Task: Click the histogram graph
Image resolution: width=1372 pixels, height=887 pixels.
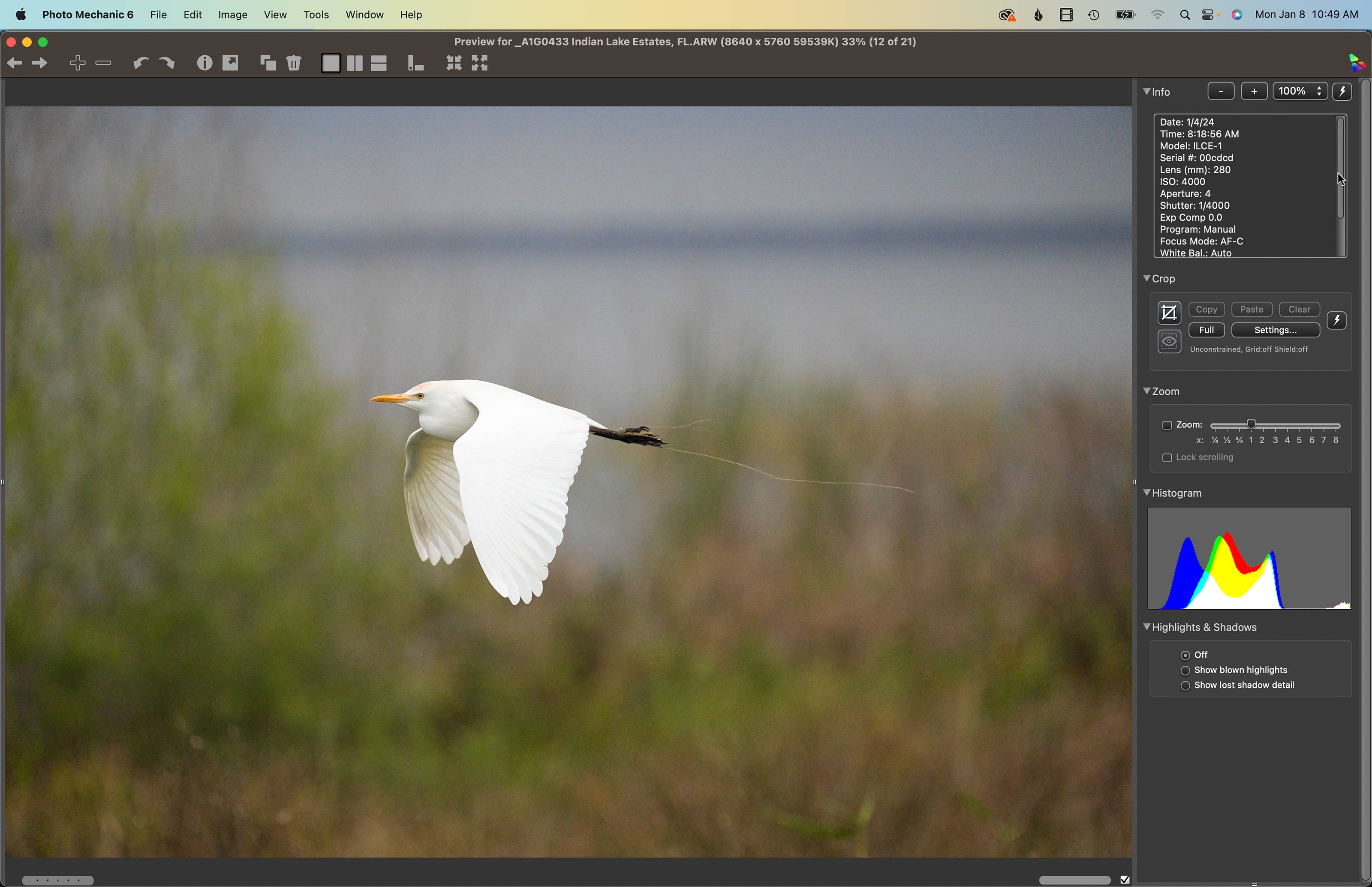Action: tap(1249, 559)
